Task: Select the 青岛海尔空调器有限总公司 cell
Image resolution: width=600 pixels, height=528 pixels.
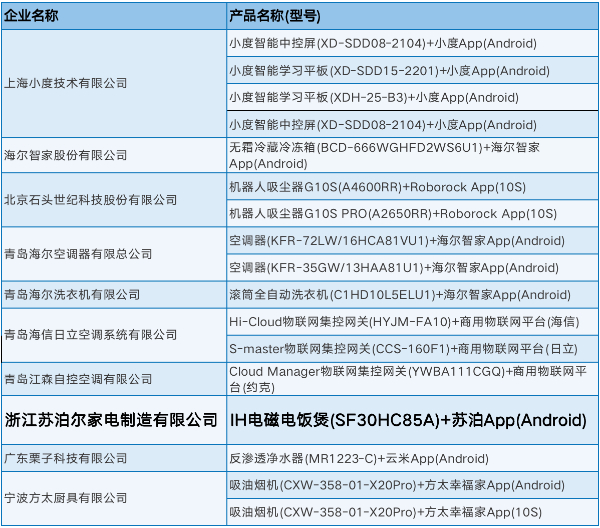Action: (x=78, y=254)
